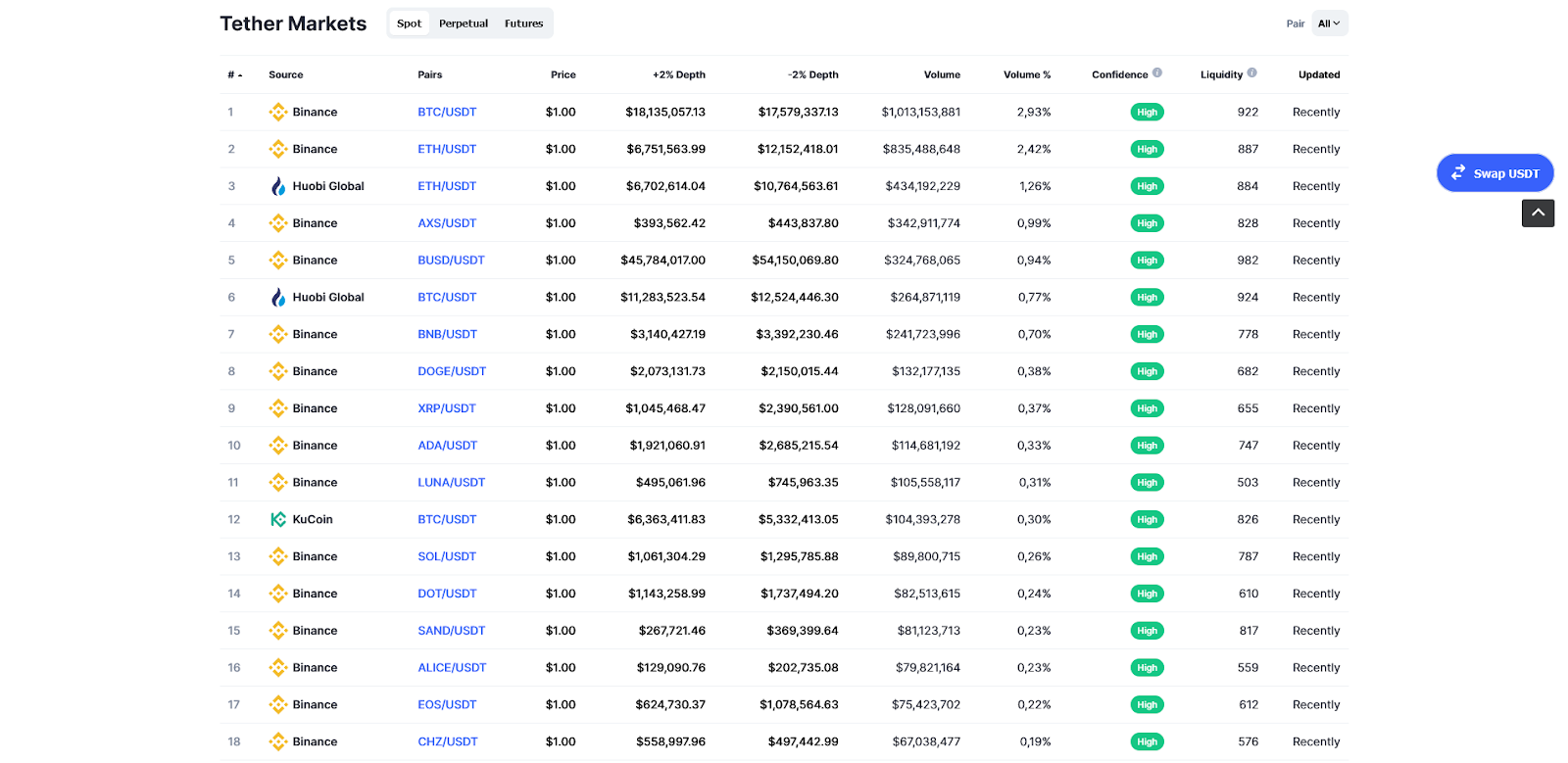1568x763 pixels.
Task: Open ETH/USDT pair on Huobi Global
Action: [447, 186]
